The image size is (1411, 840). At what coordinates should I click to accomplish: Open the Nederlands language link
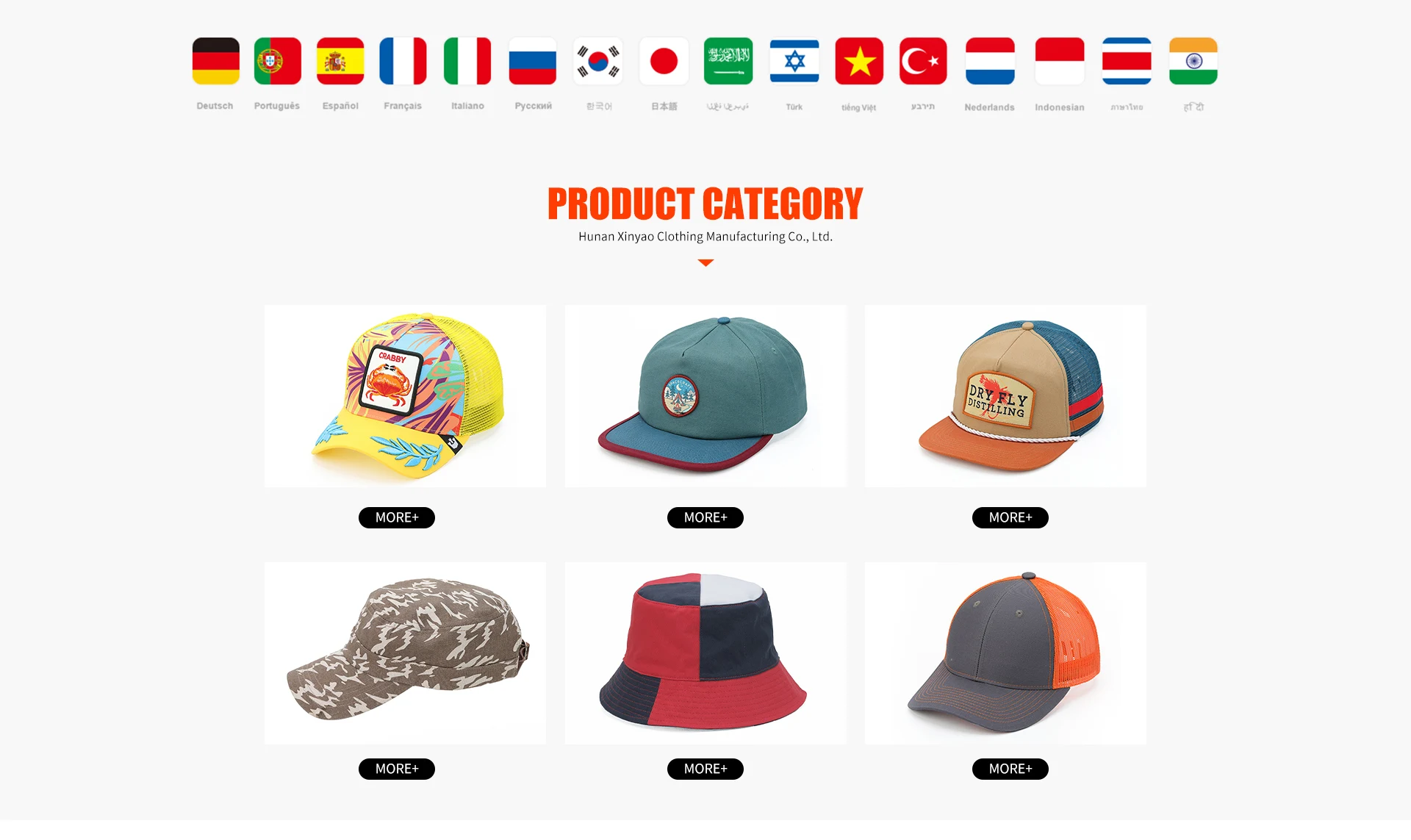[x=989, y=107]
